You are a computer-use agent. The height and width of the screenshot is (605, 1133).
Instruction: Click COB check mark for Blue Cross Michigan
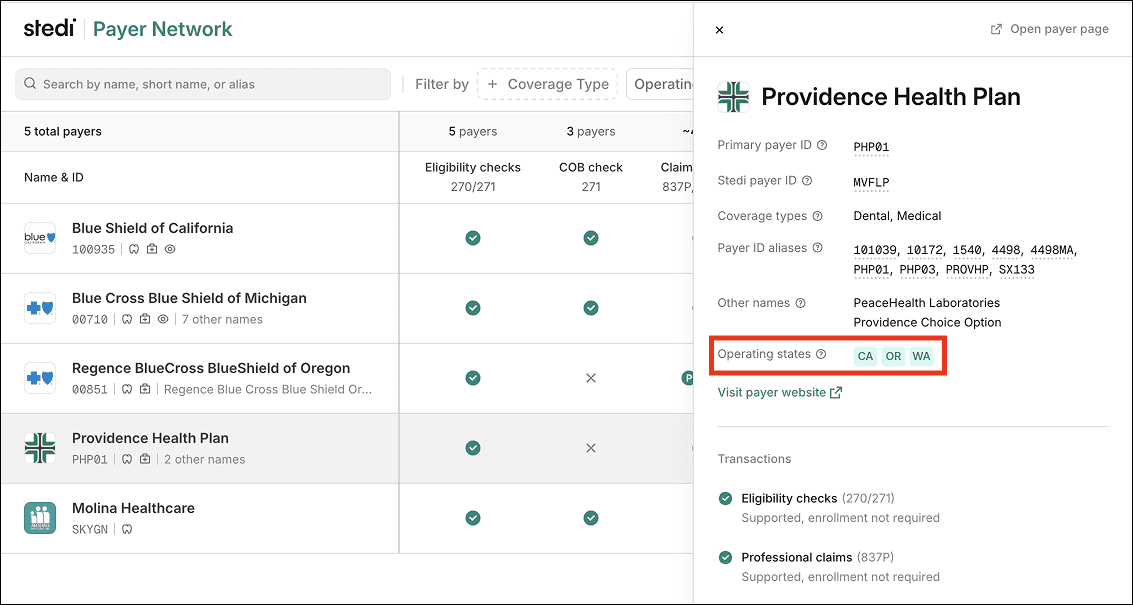pyautogui.click(x=591, y=308)
